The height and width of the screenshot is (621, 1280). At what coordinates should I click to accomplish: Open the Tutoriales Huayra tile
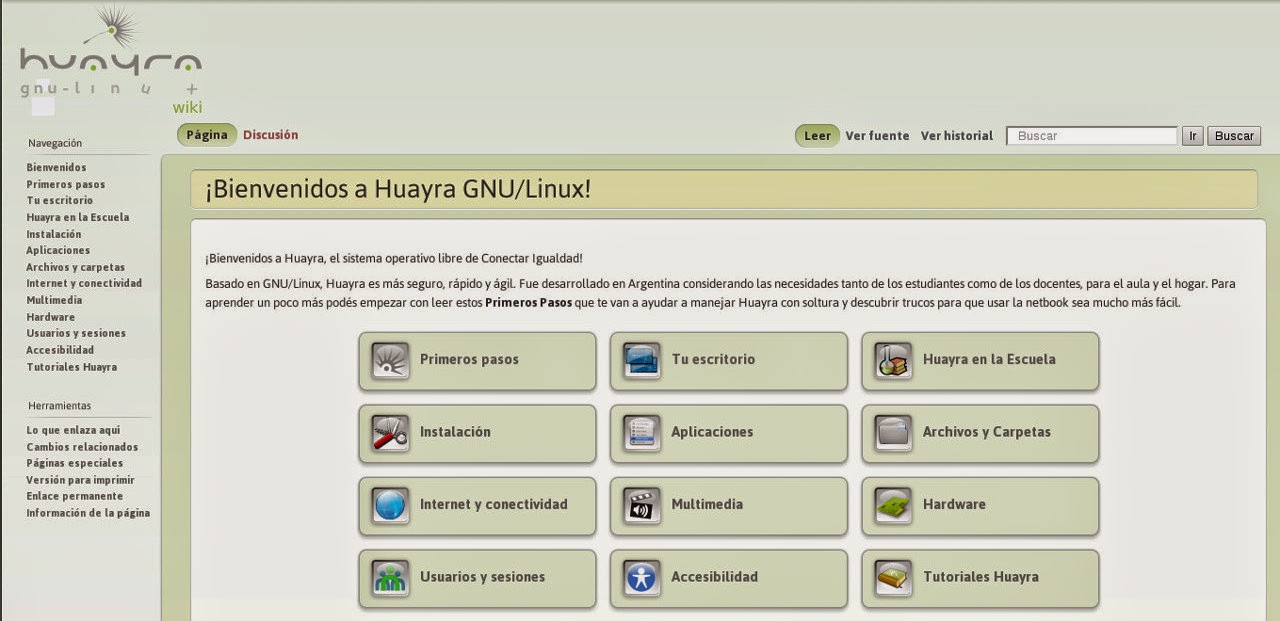coord(980,577)
